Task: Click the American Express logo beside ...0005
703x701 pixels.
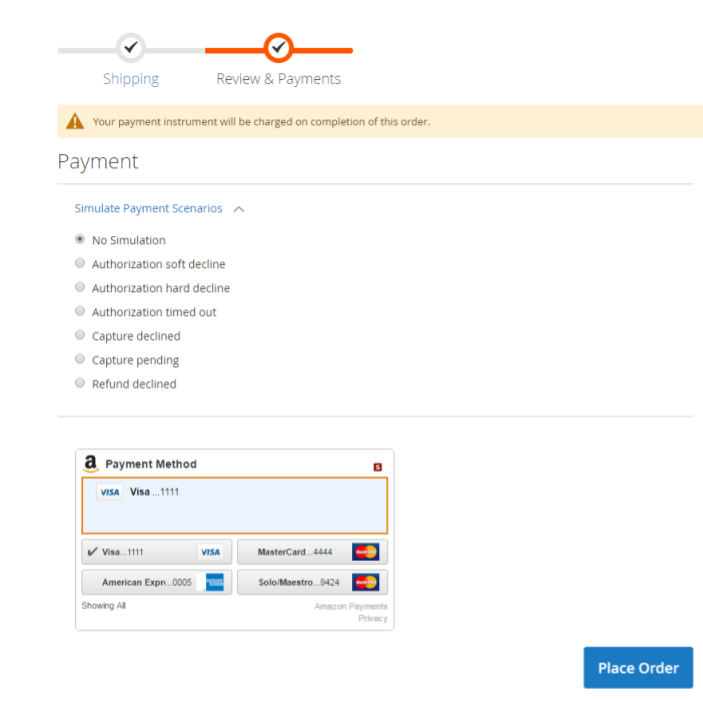Action: point(215,582)
